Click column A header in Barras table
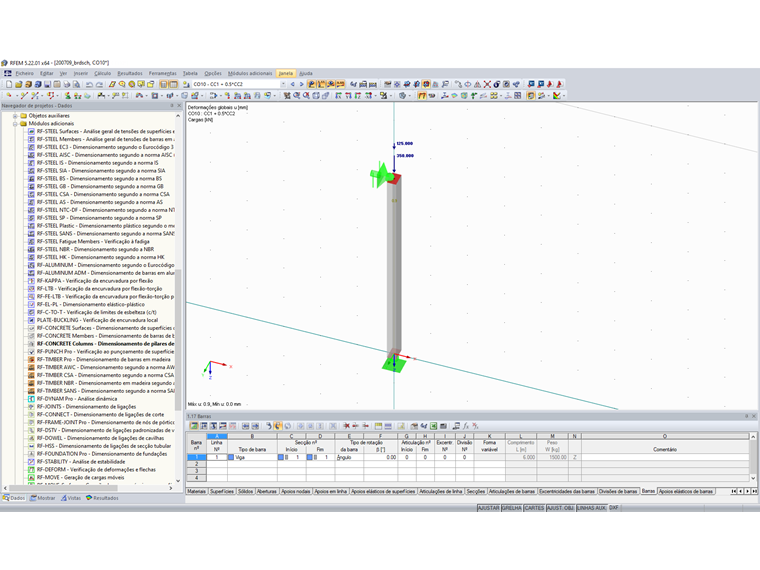The height and width of the screenshot is (570, 760). click(x=217, y=436)
